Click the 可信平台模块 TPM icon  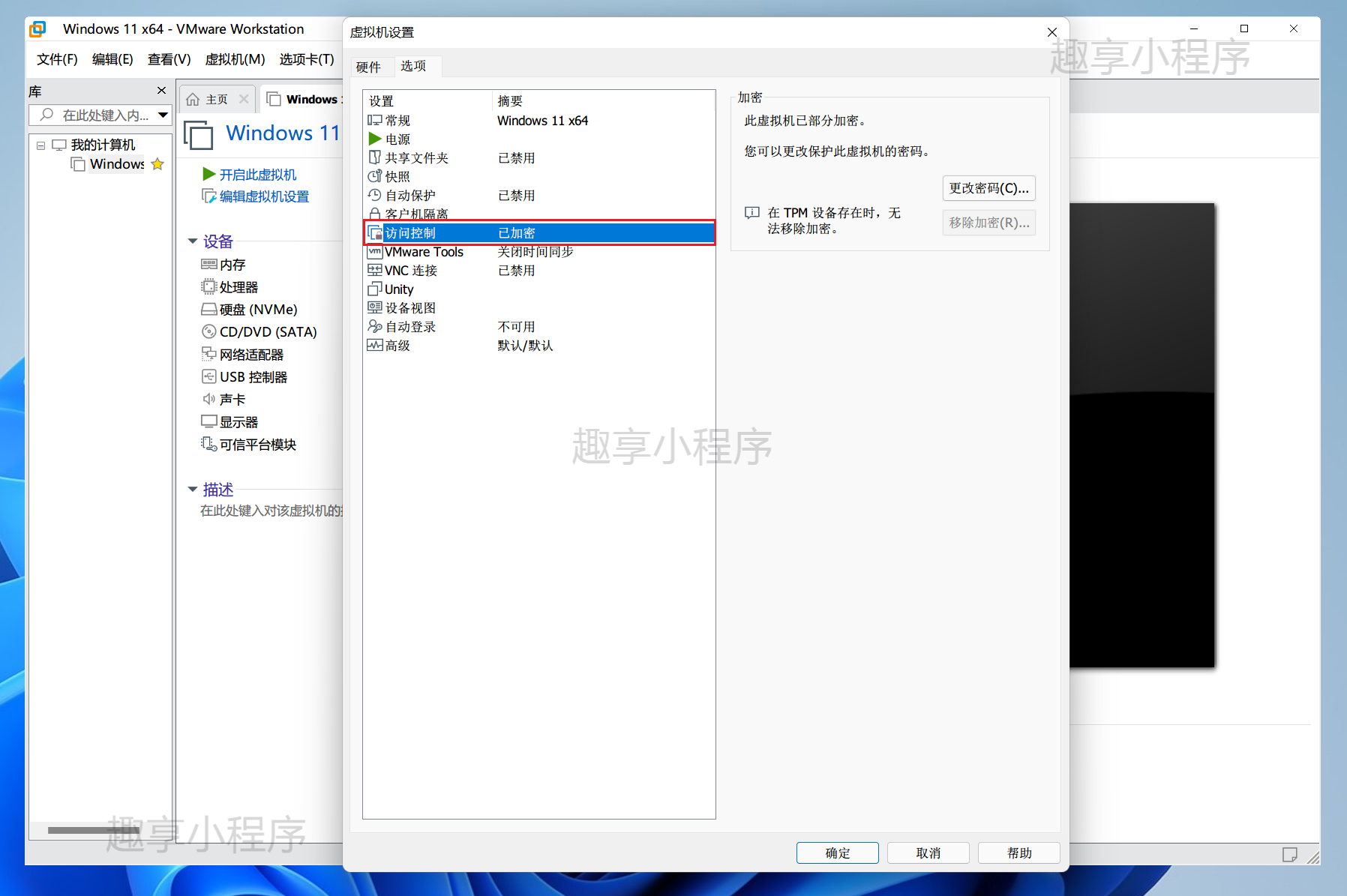209,444
